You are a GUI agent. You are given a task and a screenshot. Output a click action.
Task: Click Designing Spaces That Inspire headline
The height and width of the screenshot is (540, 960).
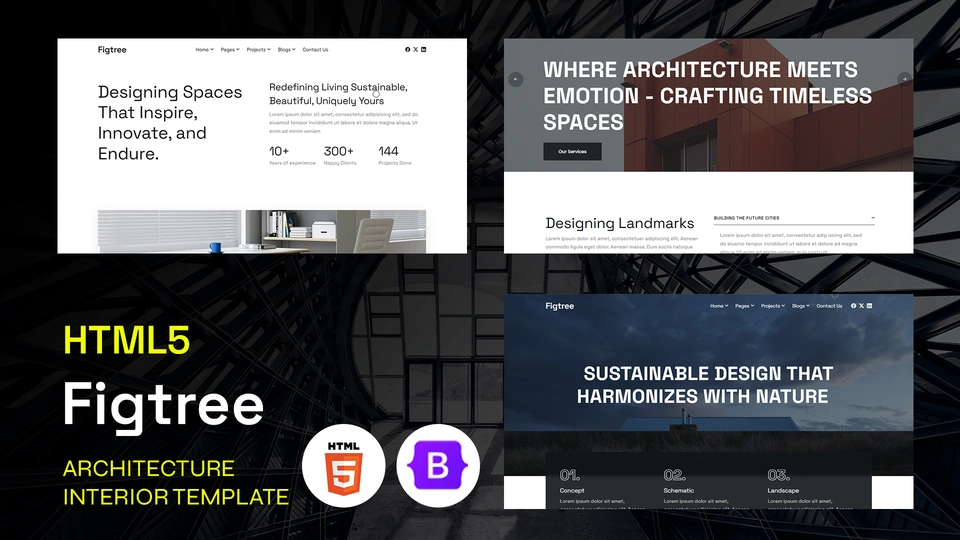point(170,122)
